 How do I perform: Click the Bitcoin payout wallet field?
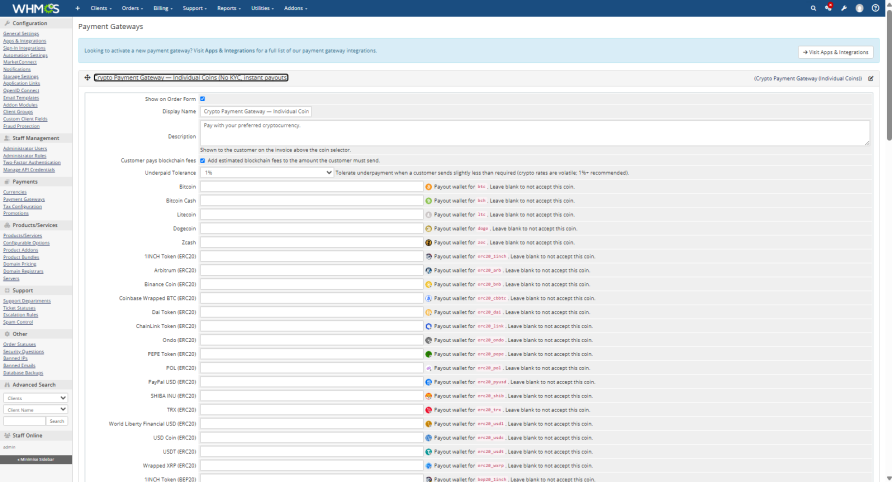[x=312, y=187]
